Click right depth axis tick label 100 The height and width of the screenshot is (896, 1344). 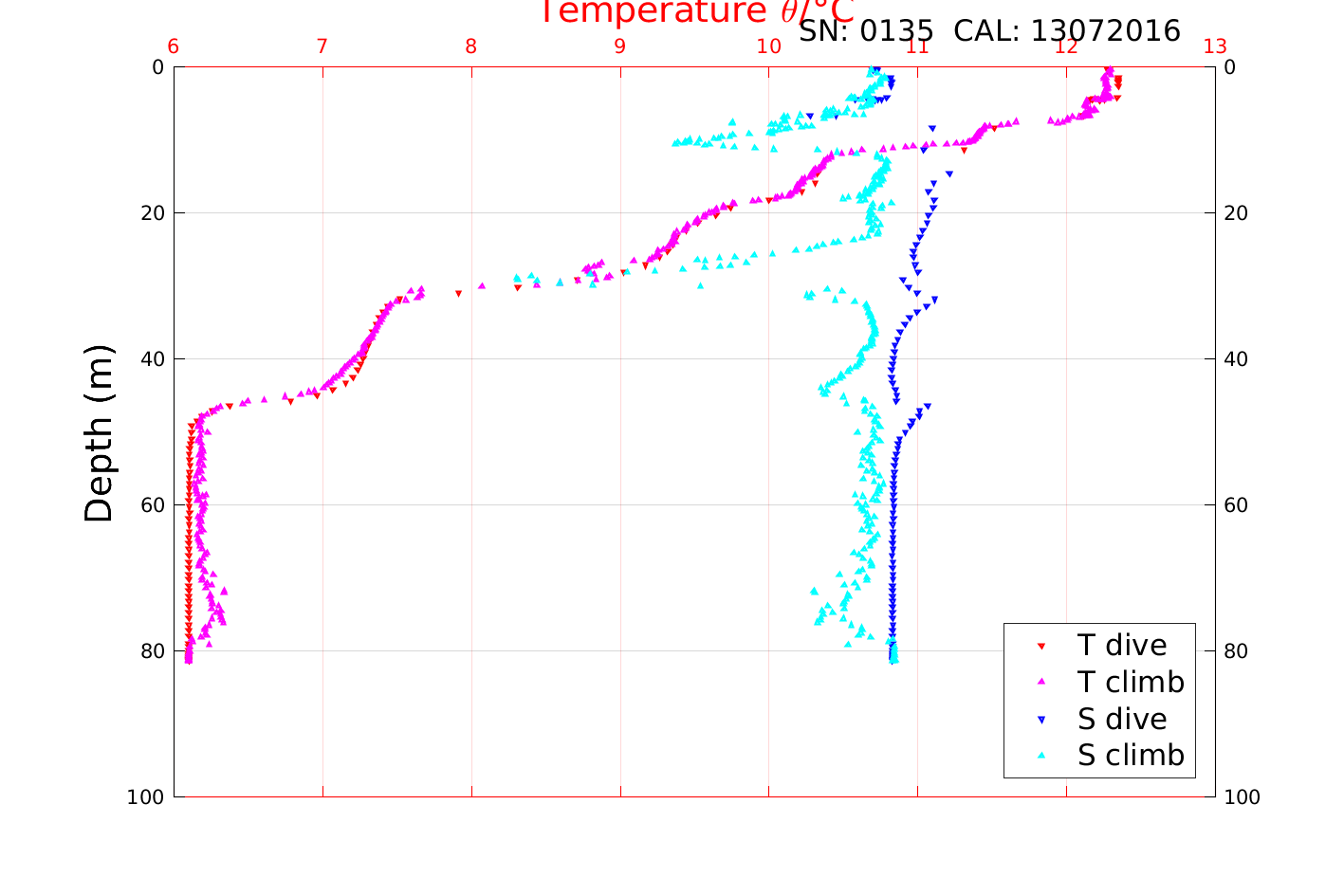pos(1243,797)
